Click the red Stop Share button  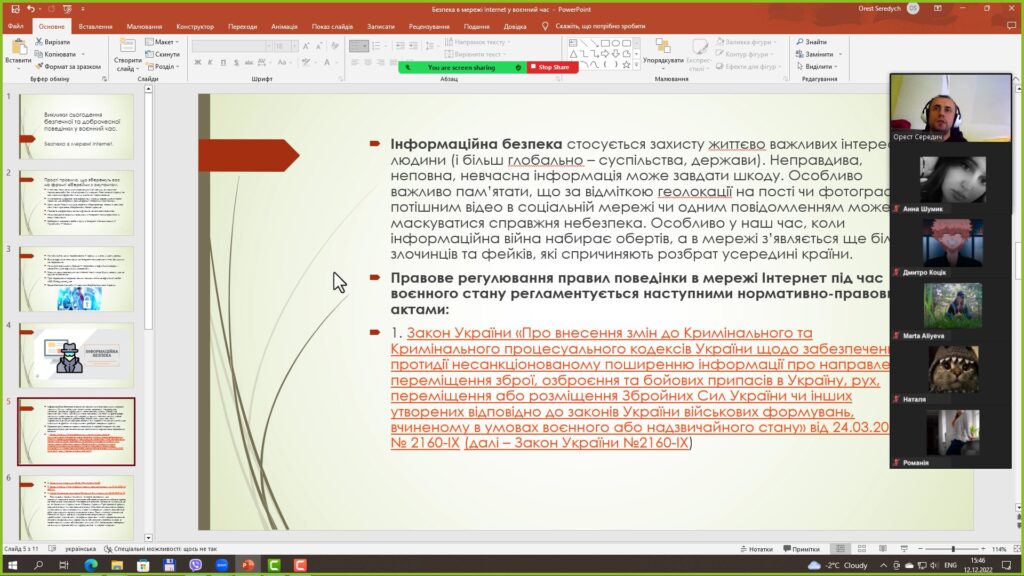(552, 67)
